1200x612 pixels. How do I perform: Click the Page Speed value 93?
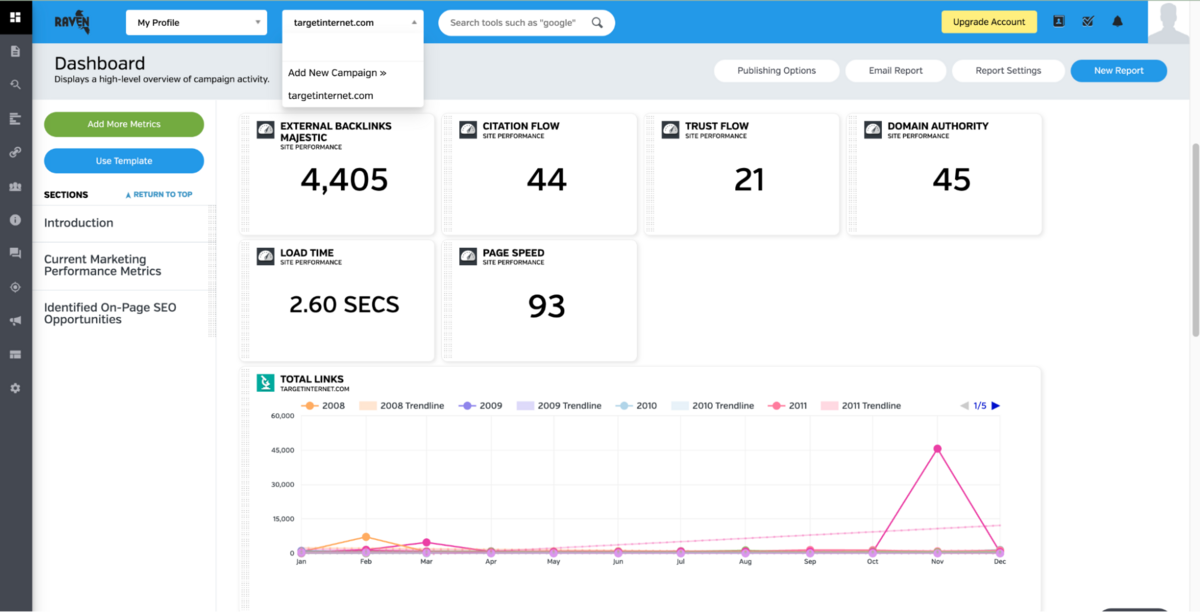(547, 306)
